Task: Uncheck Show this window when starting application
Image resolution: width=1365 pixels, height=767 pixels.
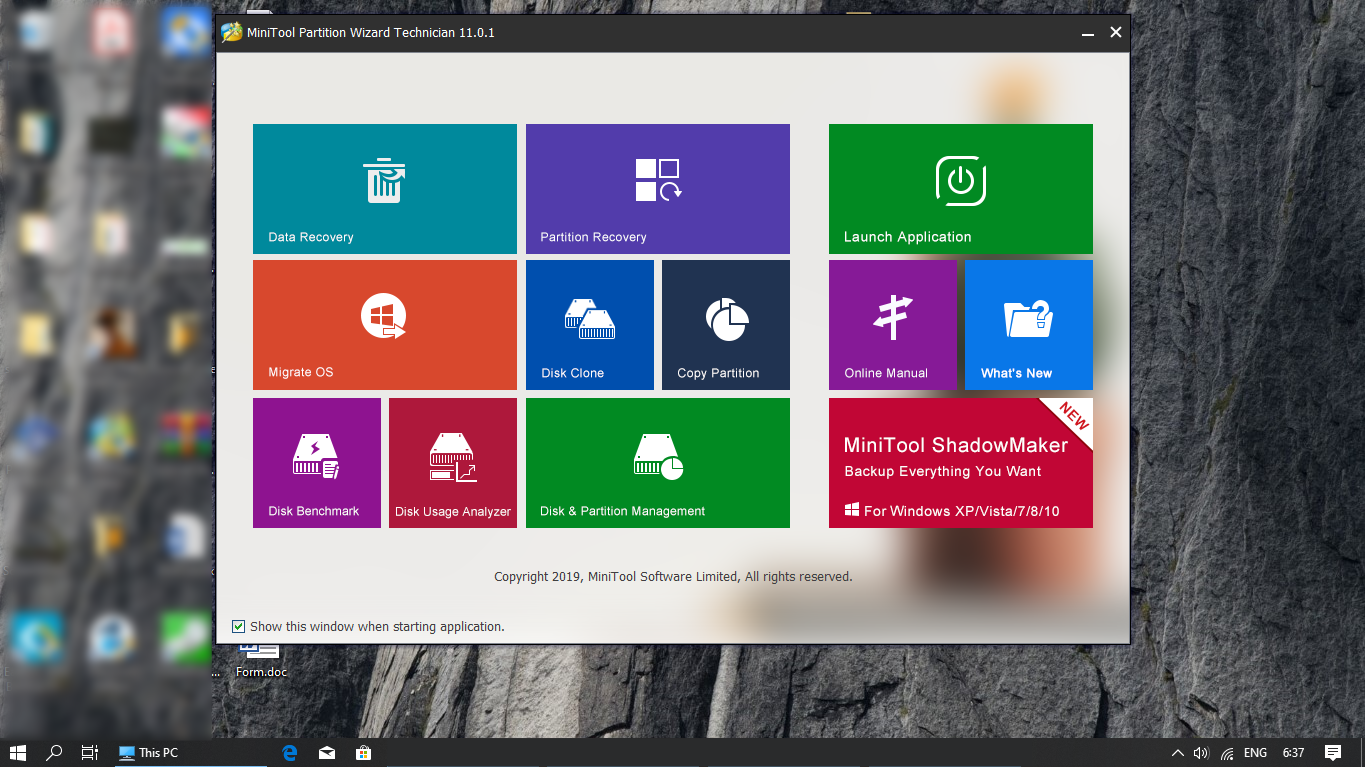Action: [x=238, y=627]
